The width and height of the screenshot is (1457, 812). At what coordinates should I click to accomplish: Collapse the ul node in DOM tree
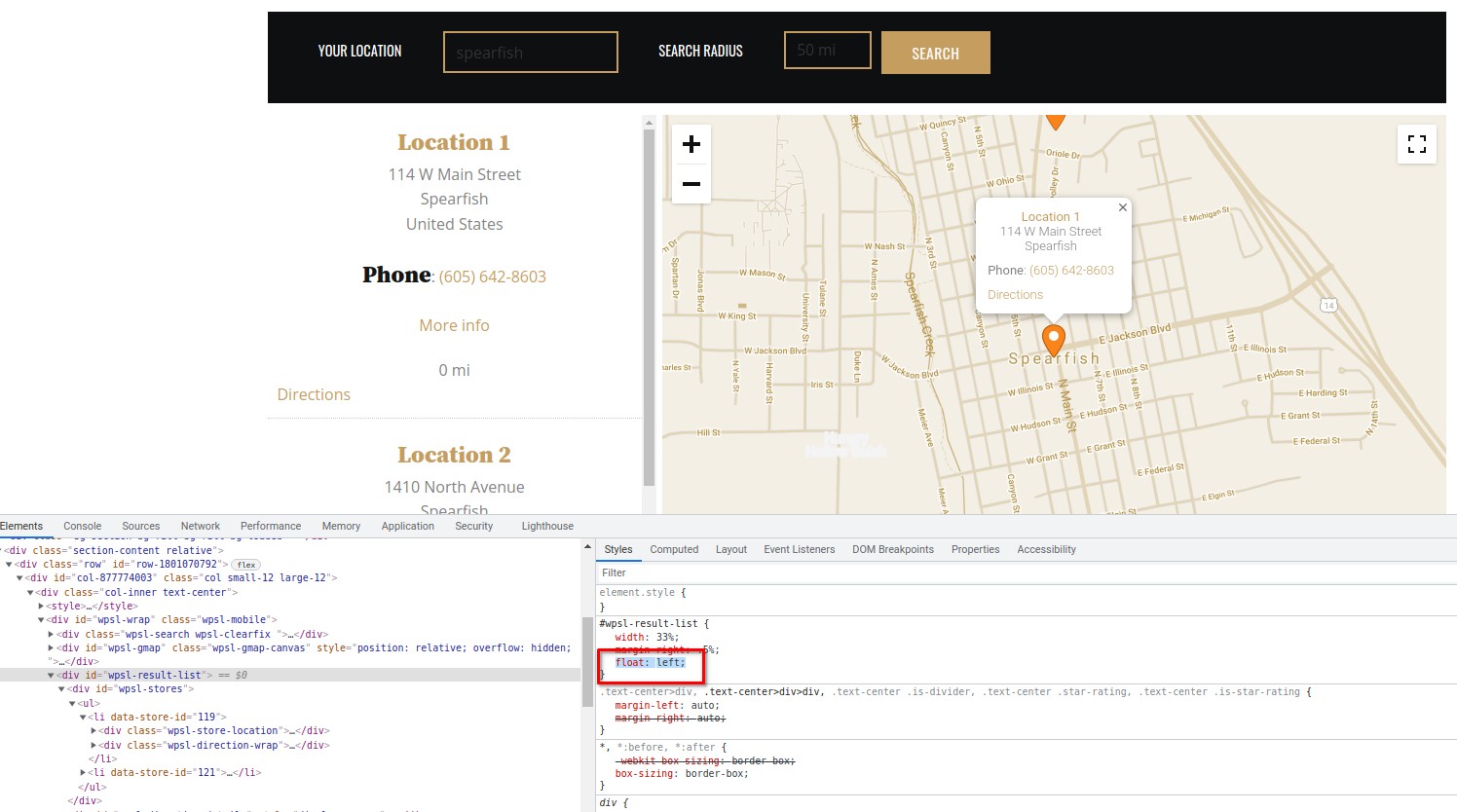(x=73, y=703)
